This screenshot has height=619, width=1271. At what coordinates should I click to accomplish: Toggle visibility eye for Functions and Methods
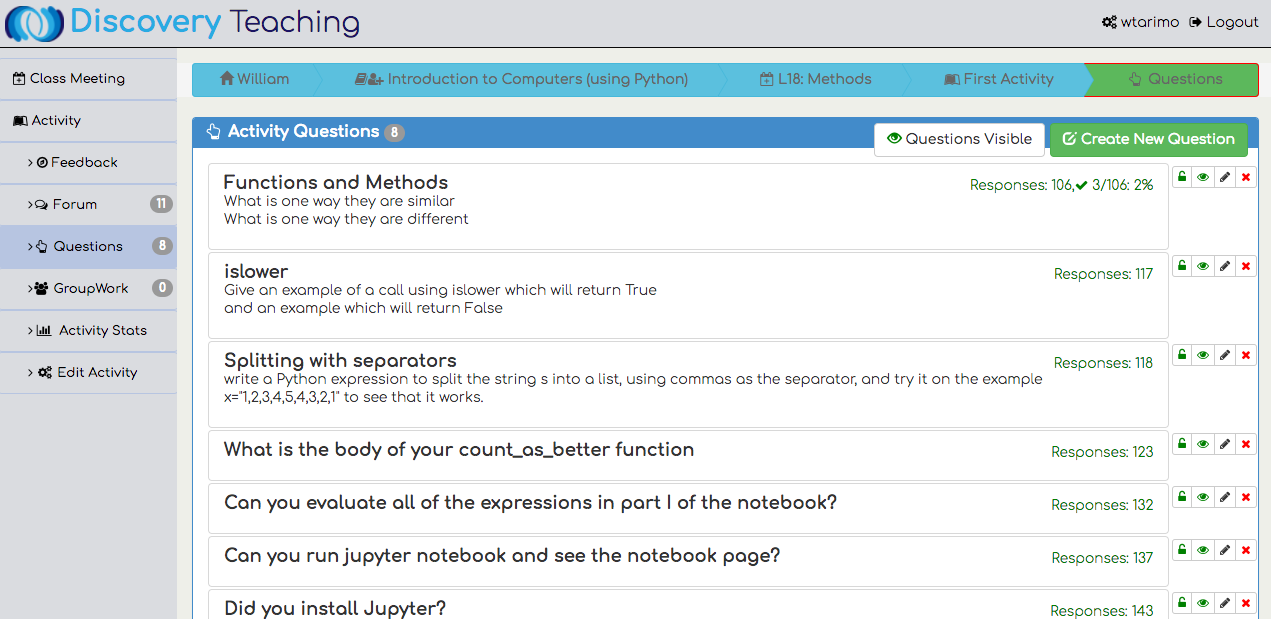coord(1203,177)
